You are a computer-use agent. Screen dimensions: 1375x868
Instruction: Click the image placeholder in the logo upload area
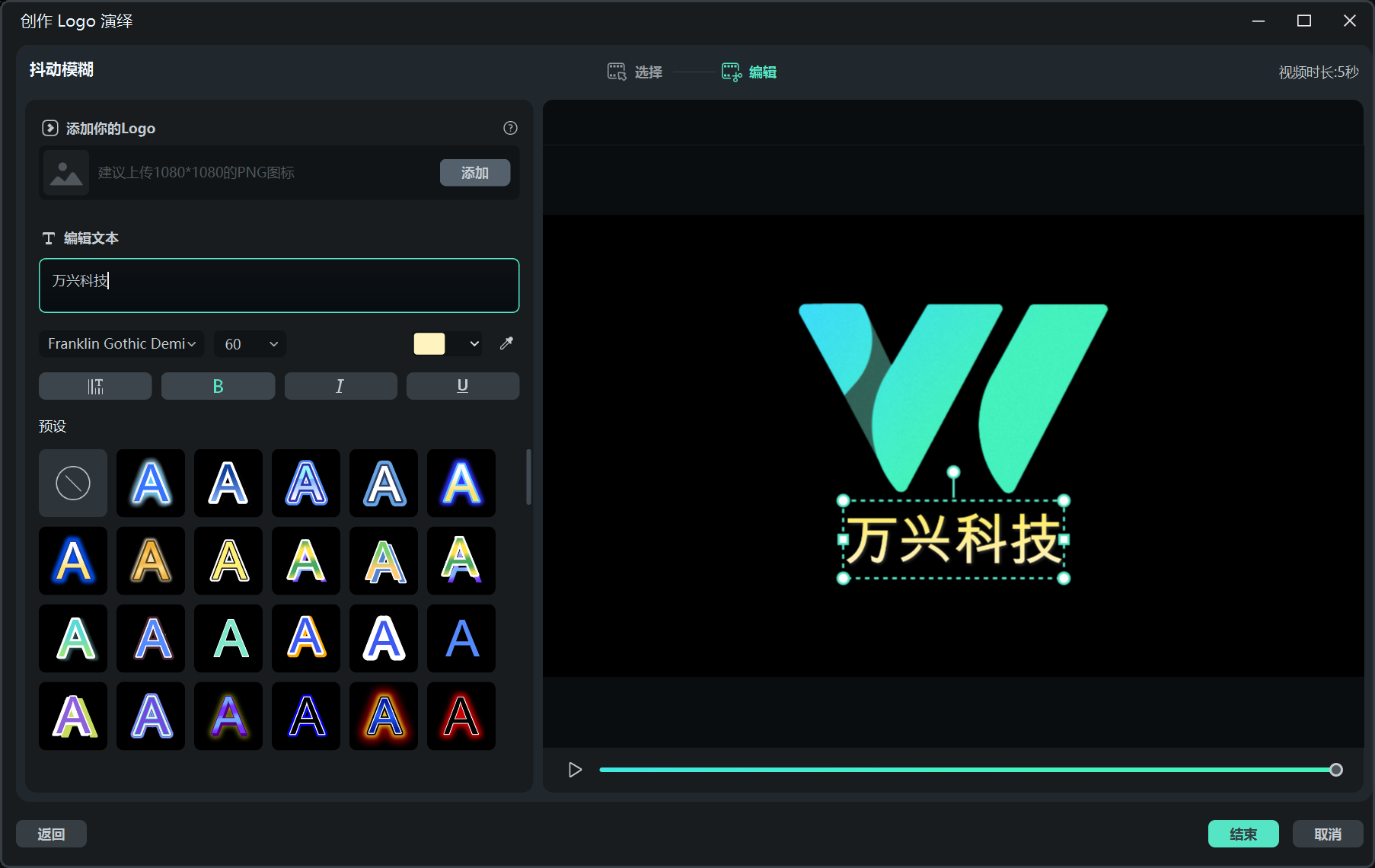point(65,172)
